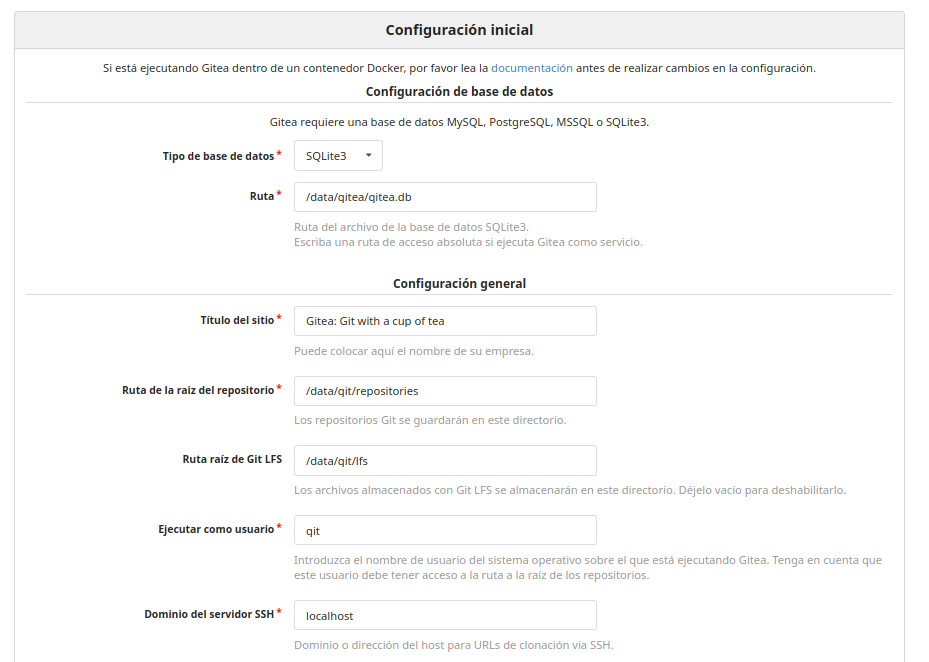Expand the SQLite3 database type dropdown

[x=338, y=156]
